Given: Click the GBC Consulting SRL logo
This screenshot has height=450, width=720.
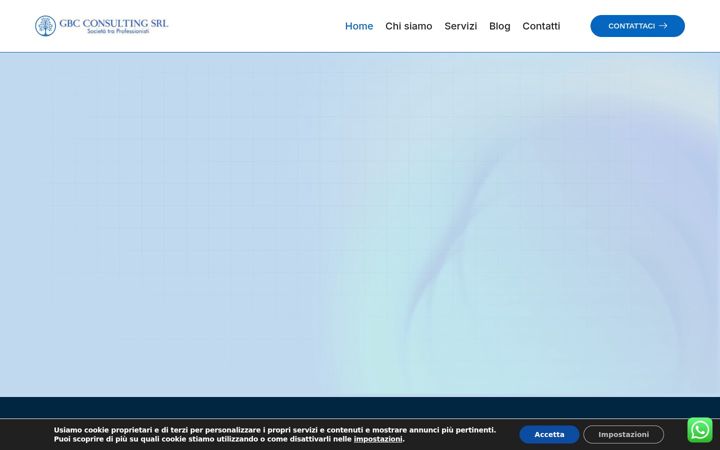Looking at the screenshot, I should coord(101,26).
